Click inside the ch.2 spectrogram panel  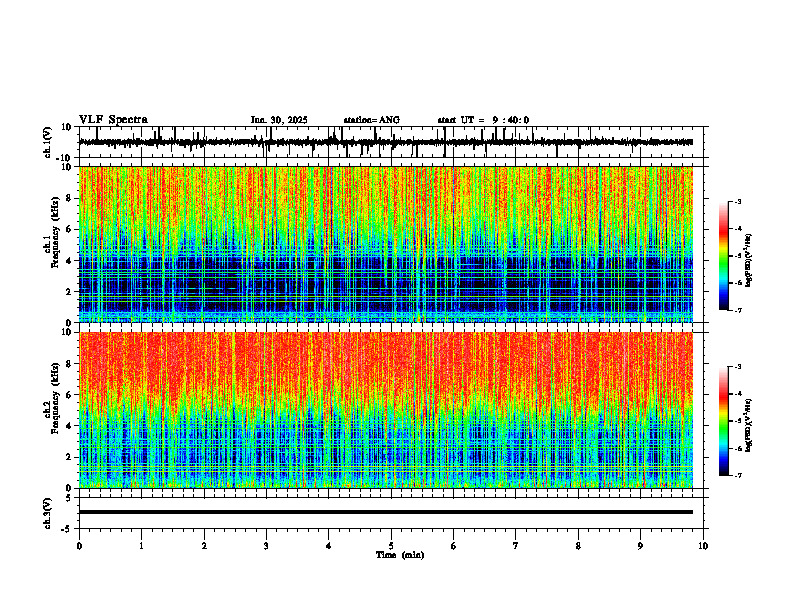point(385,410)
